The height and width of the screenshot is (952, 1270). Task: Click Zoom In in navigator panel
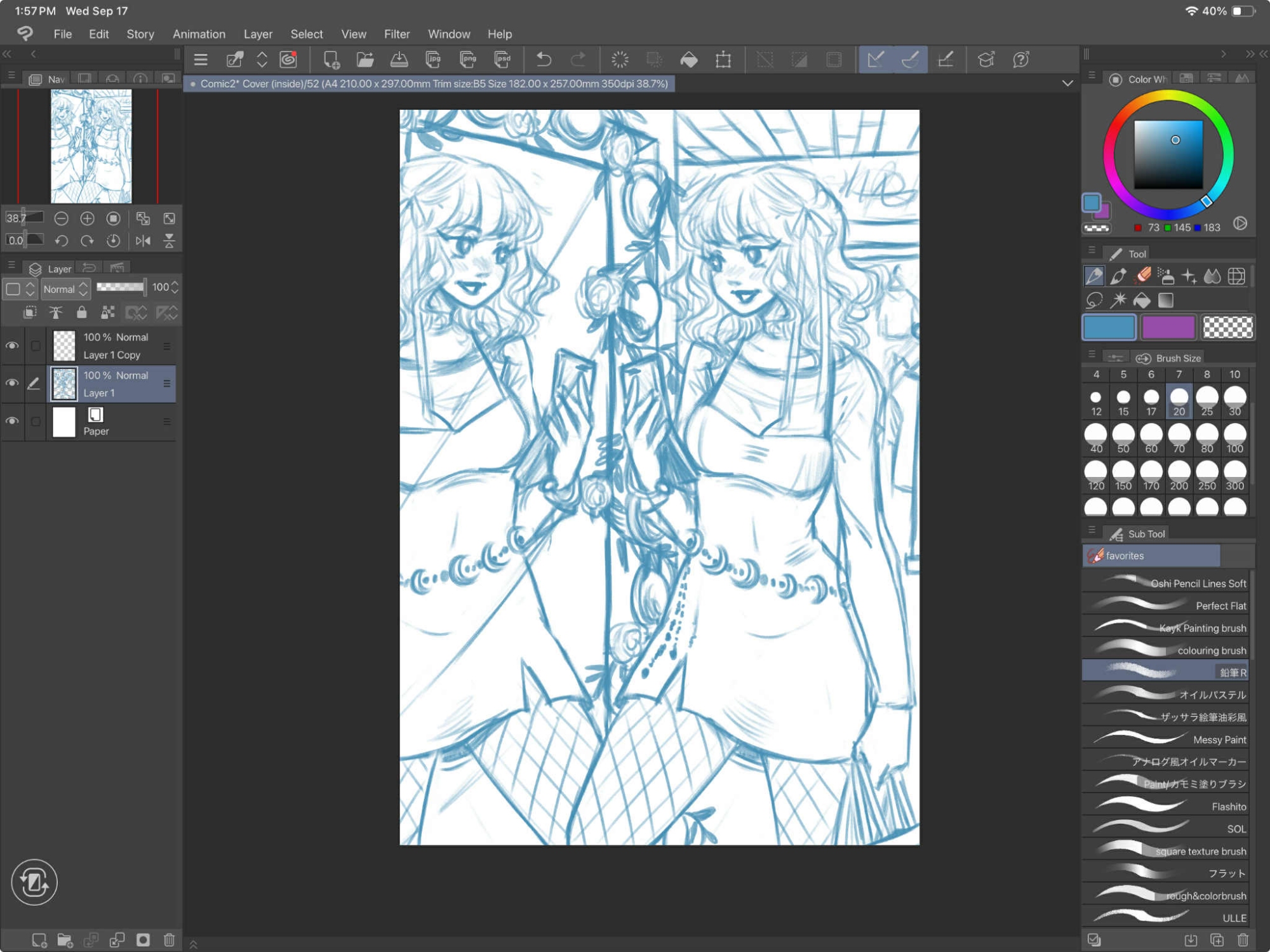(x=87, y=218)
